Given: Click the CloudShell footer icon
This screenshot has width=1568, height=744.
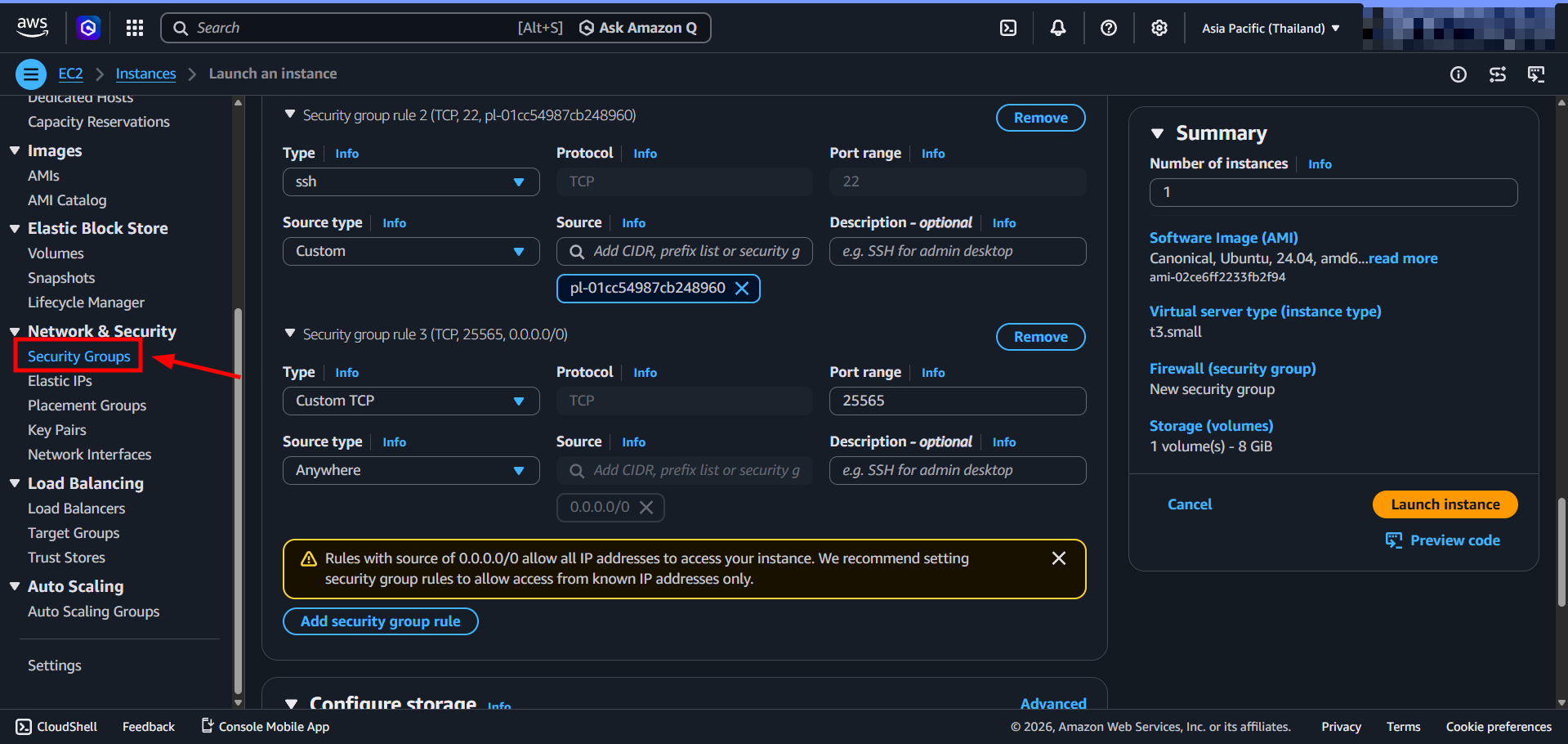Looking at the screenshot, I should click(x=25, y=727).
